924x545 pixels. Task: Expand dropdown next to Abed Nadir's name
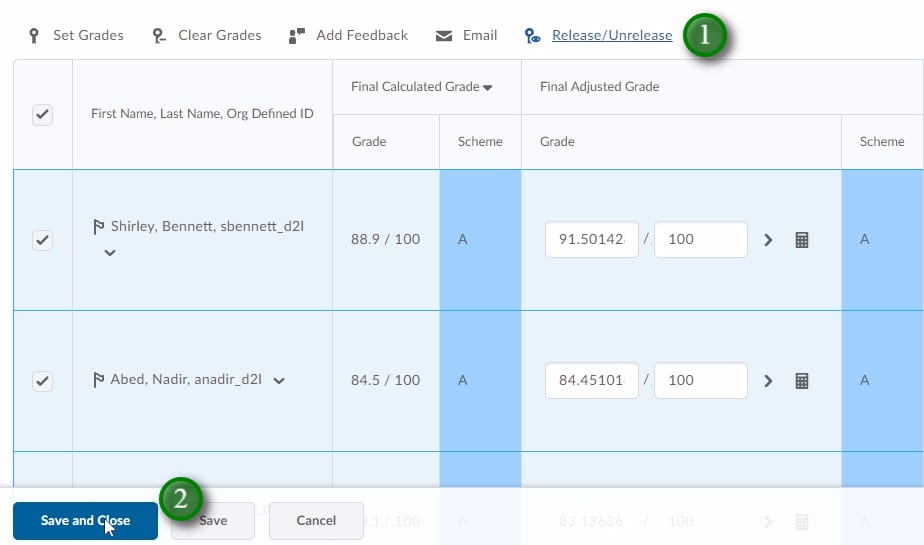[x=279, y=381]
